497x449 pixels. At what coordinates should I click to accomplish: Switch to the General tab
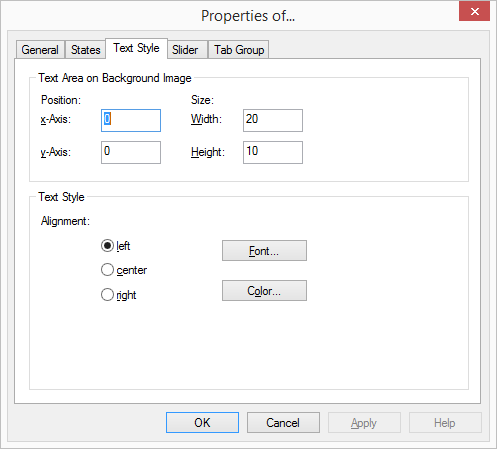[40, 50]
